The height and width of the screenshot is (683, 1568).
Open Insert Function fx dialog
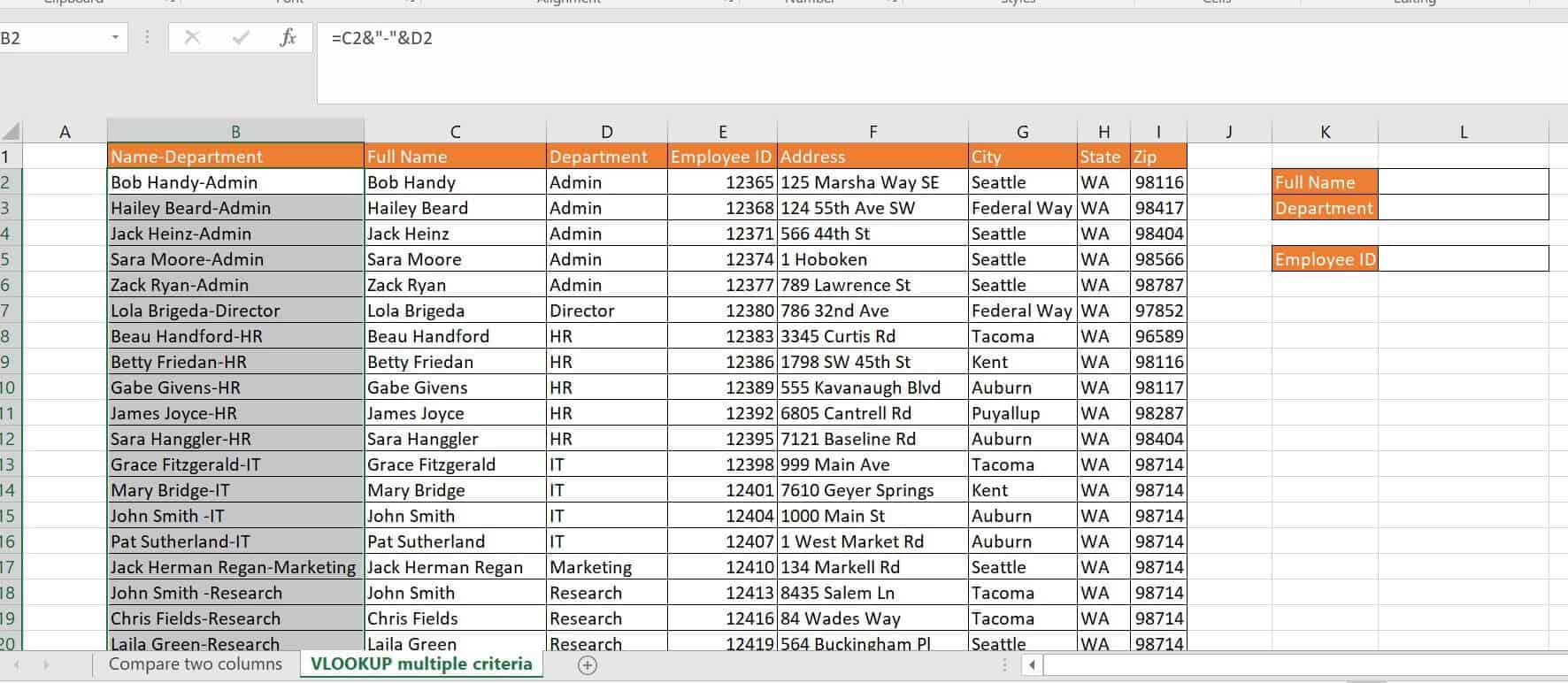(x=288, y=37)
